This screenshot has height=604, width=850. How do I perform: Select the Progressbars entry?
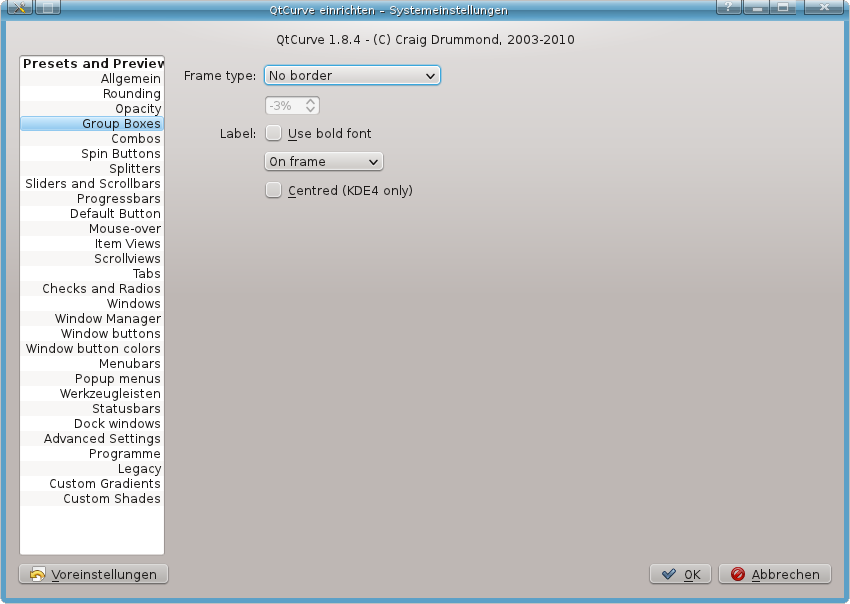coord(92,198)
